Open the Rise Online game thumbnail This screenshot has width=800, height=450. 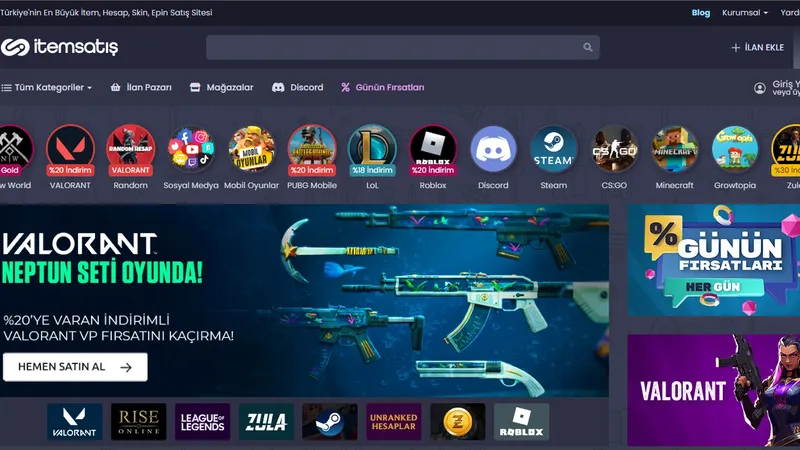[x=139, y=422]
